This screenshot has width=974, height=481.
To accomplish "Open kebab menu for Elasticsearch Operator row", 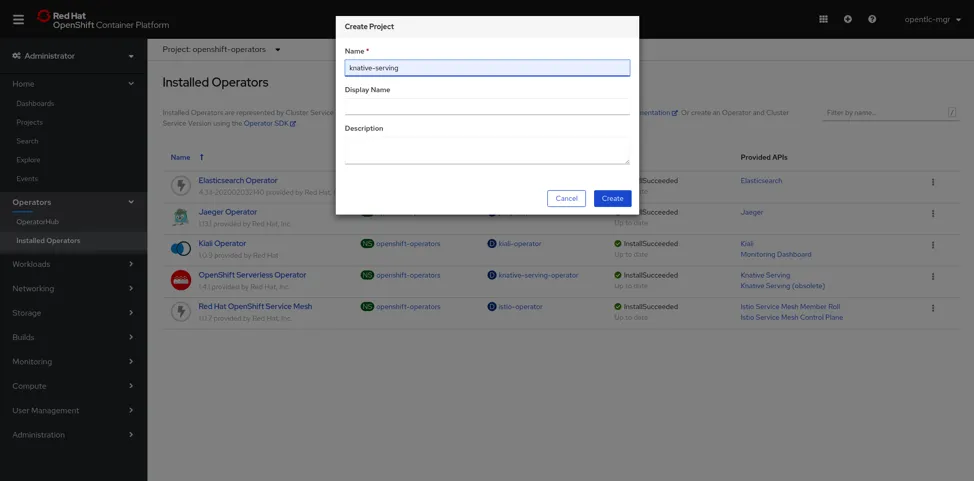I will tap(933, 182).
